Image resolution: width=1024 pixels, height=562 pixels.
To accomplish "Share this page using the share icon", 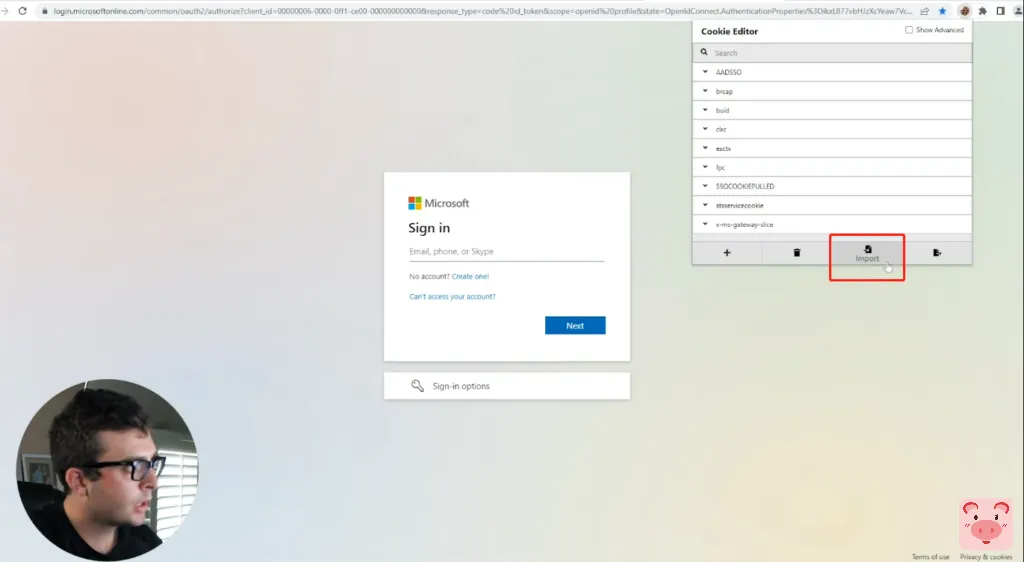I will point(925,11).
